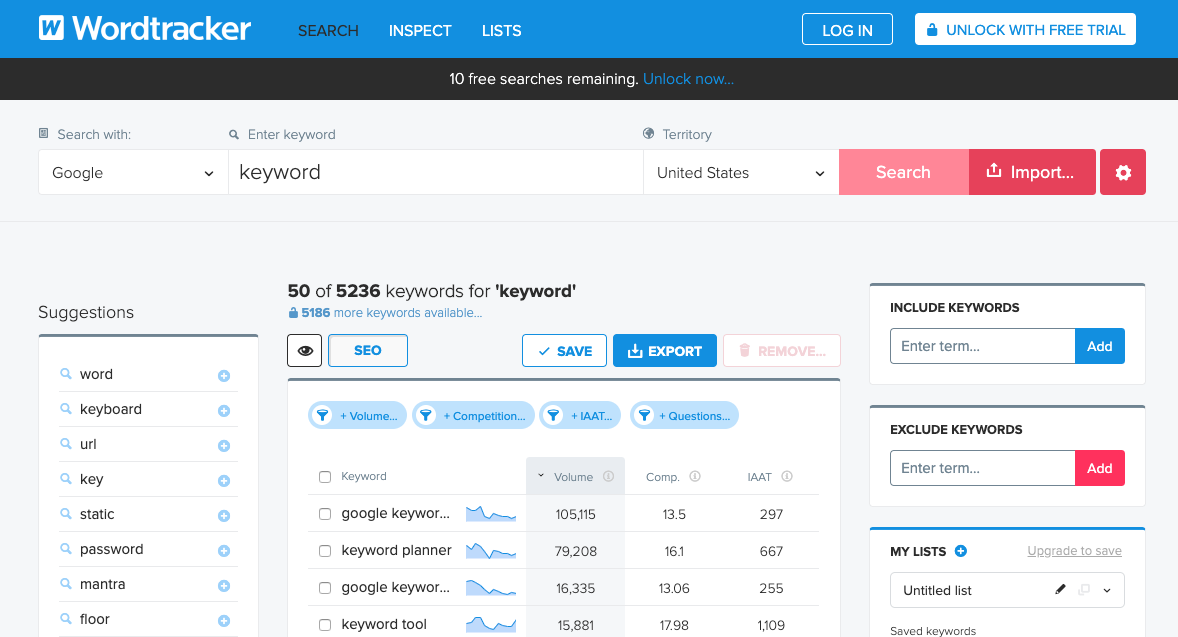This screenshot has height=637, width=1178.
Task: Click the Wordtracker logo icon
Action: tap(51, 28)
